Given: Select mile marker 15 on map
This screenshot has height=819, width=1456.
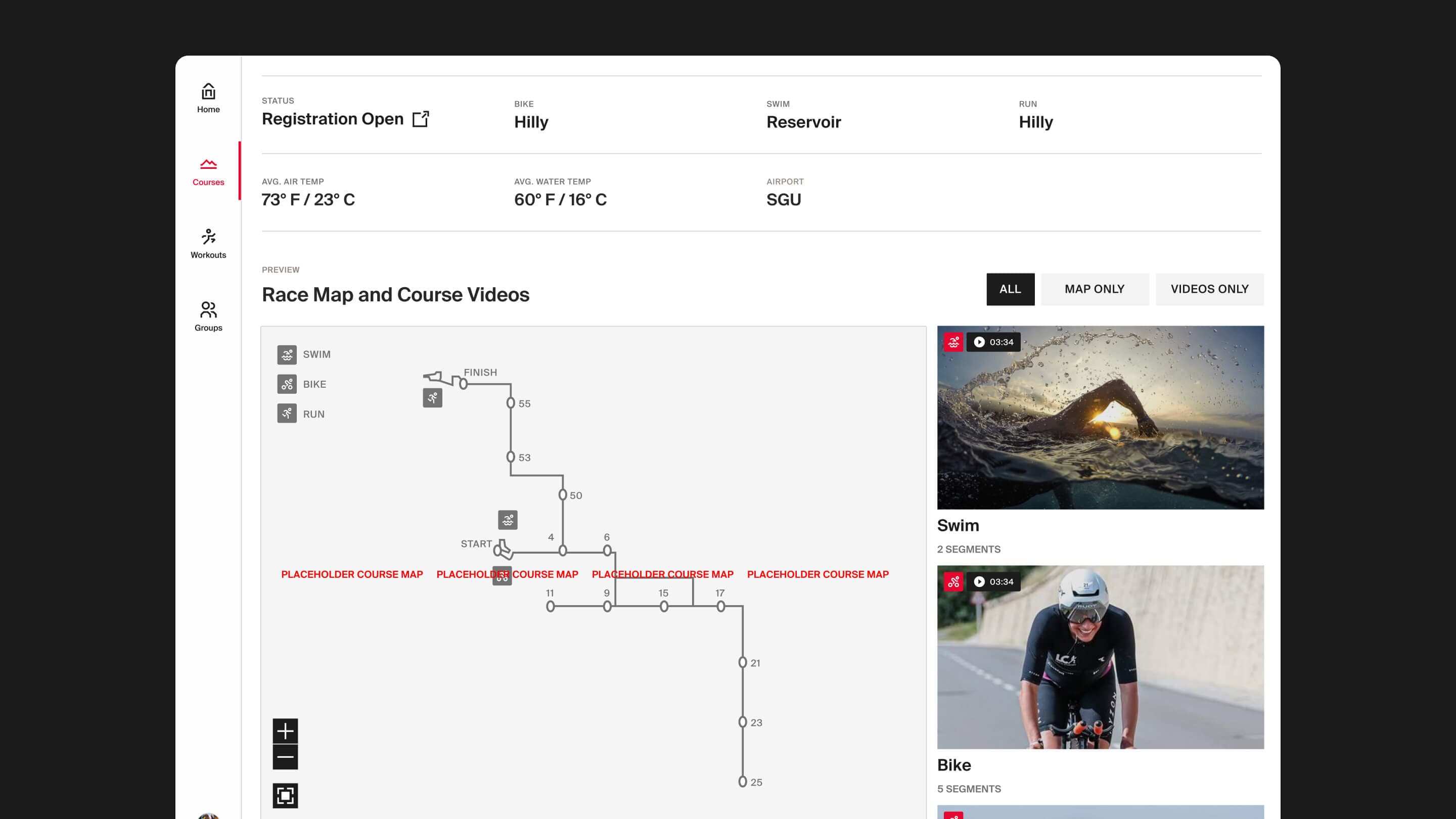Looking at the screenshot, I should 664,607.
